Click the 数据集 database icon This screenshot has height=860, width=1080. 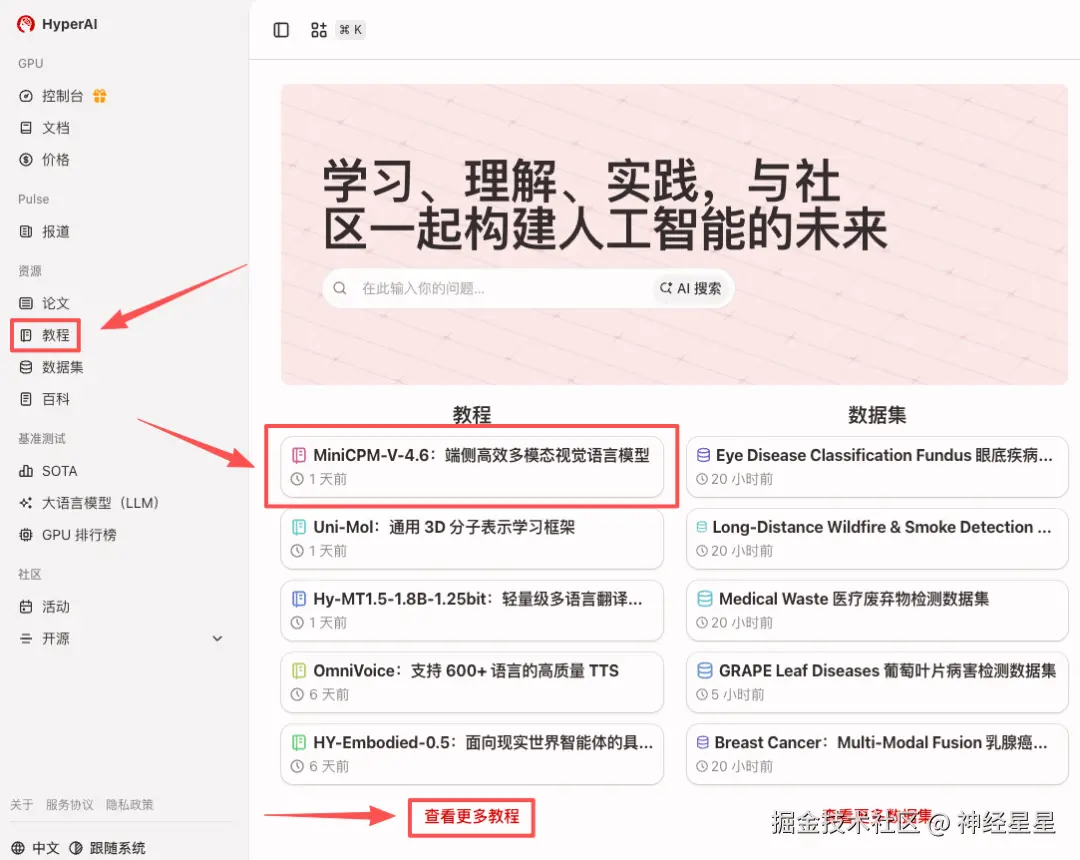coord(26,367)
